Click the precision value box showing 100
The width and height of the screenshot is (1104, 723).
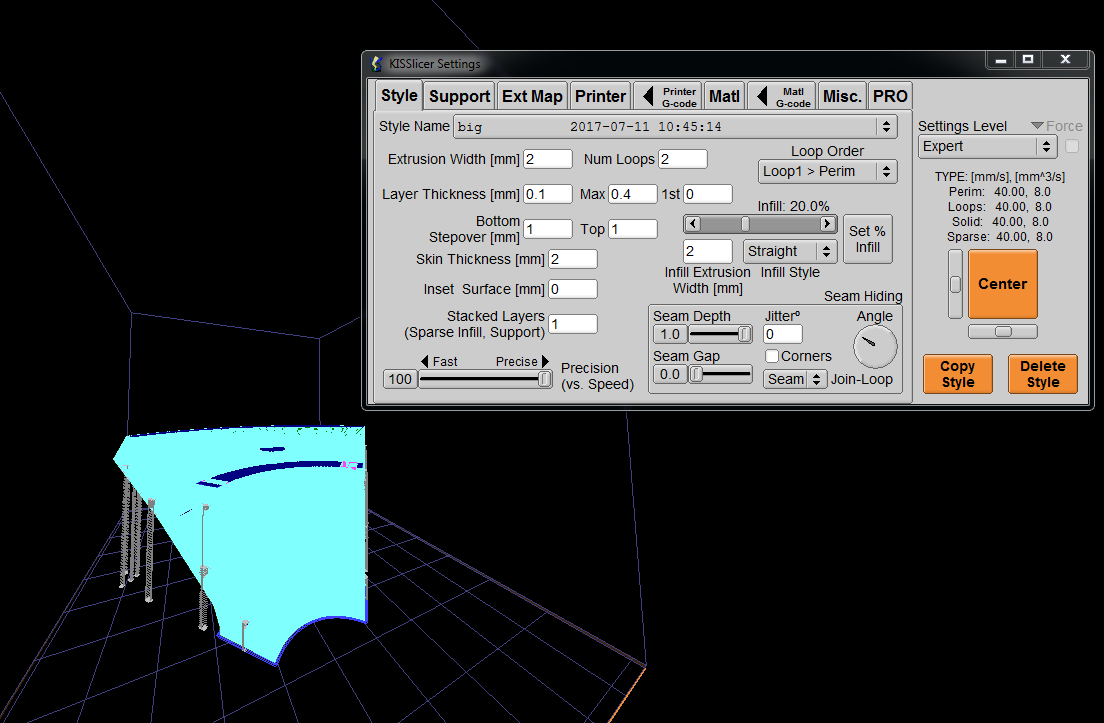click(x=400, y=379)
